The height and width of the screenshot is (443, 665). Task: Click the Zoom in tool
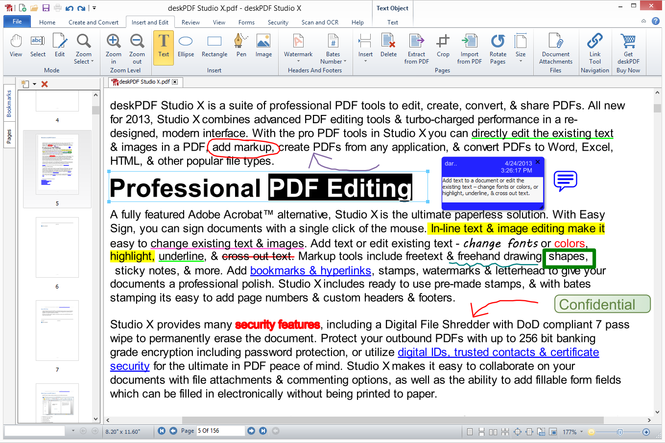click(113, 49)
